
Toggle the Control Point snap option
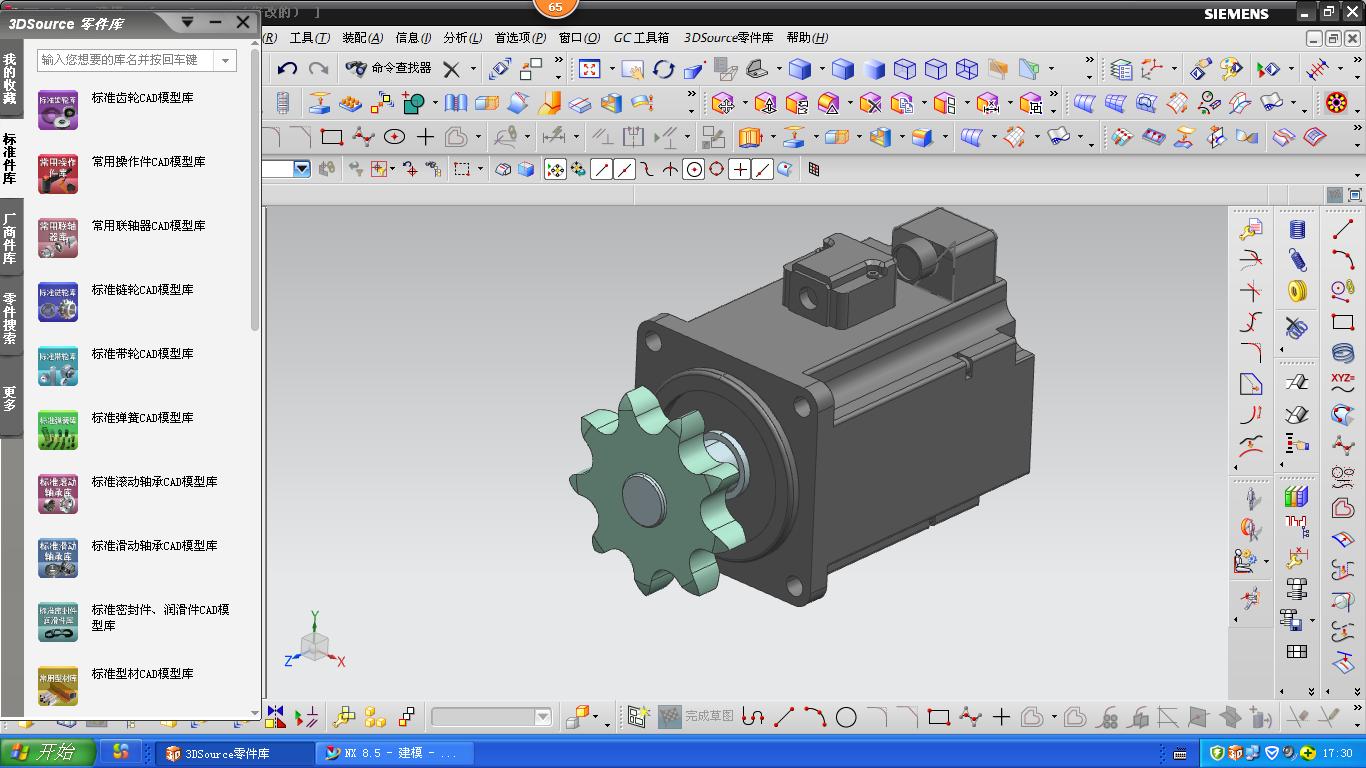pos(648,170)
